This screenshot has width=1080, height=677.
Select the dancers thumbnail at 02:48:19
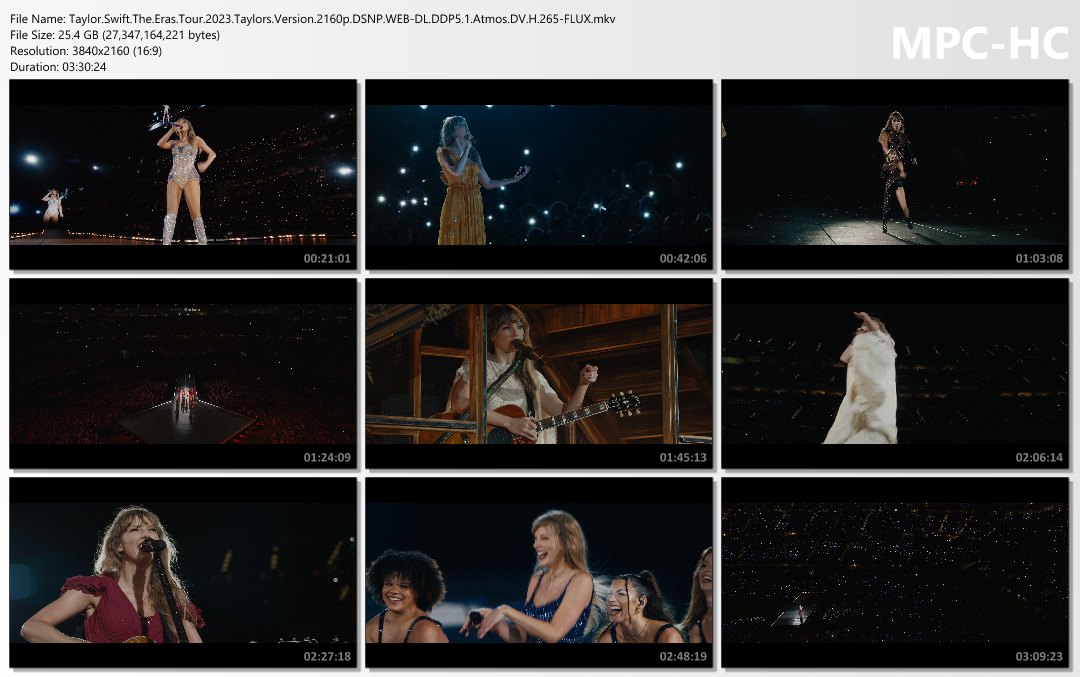(x=539, y=572)
